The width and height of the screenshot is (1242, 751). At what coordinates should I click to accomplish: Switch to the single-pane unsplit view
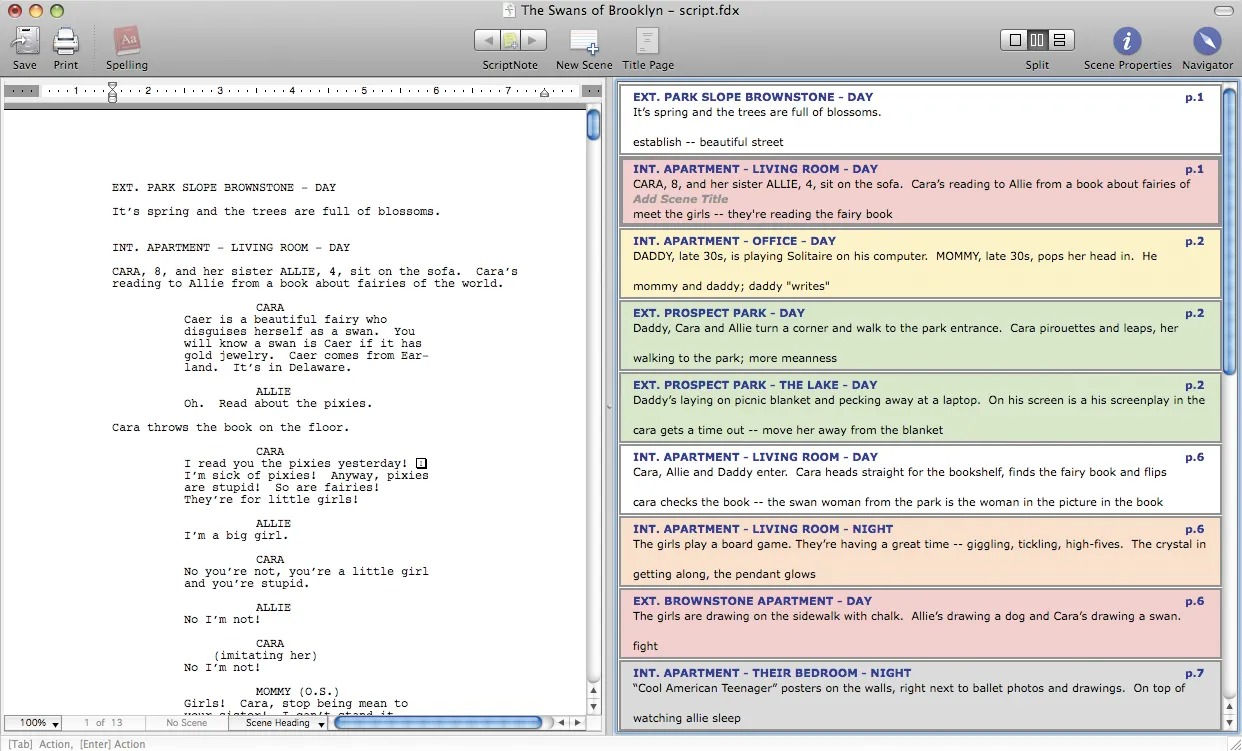coord(1014,40)
